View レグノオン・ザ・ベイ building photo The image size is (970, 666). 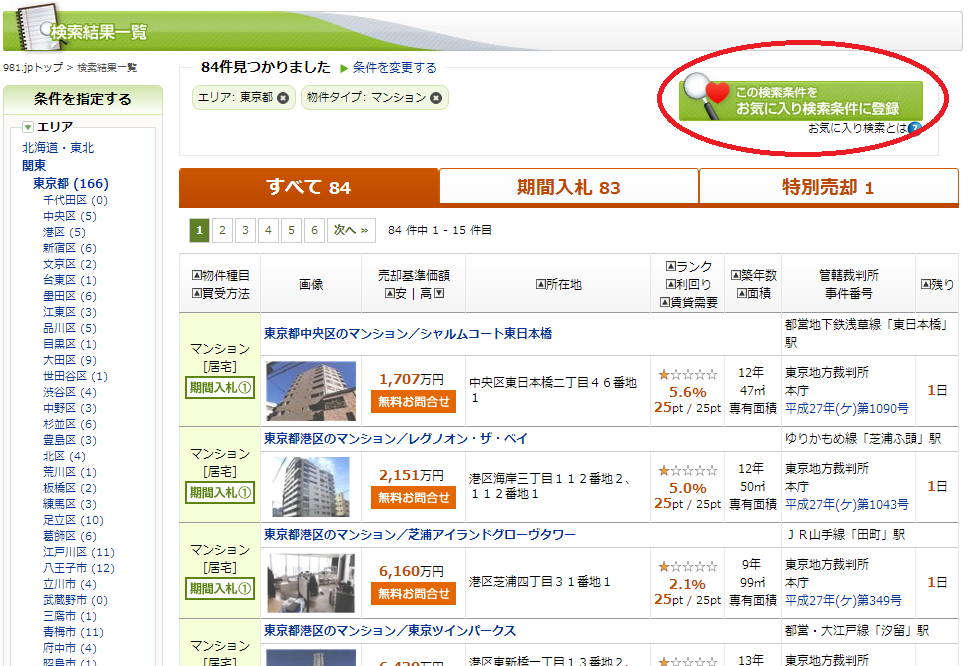tap(311, 487)
